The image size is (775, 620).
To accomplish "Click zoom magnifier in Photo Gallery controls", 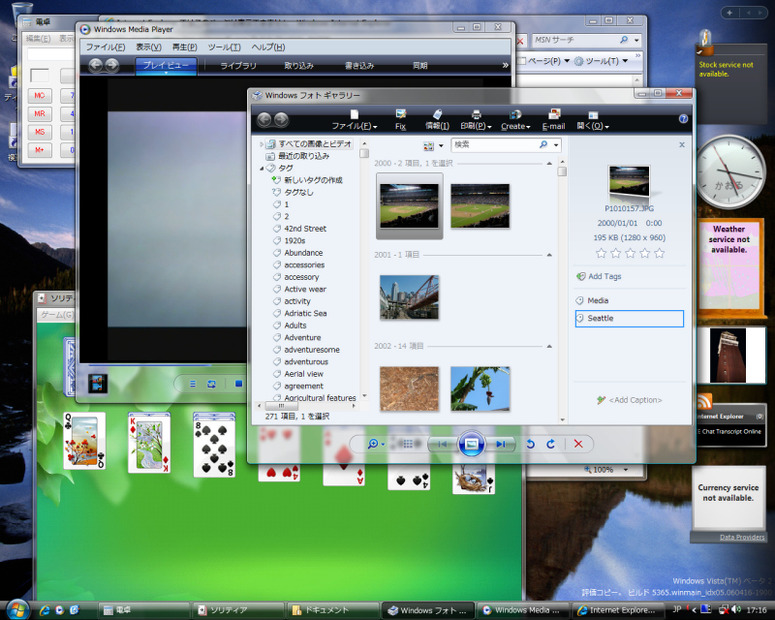I will 373,443.
